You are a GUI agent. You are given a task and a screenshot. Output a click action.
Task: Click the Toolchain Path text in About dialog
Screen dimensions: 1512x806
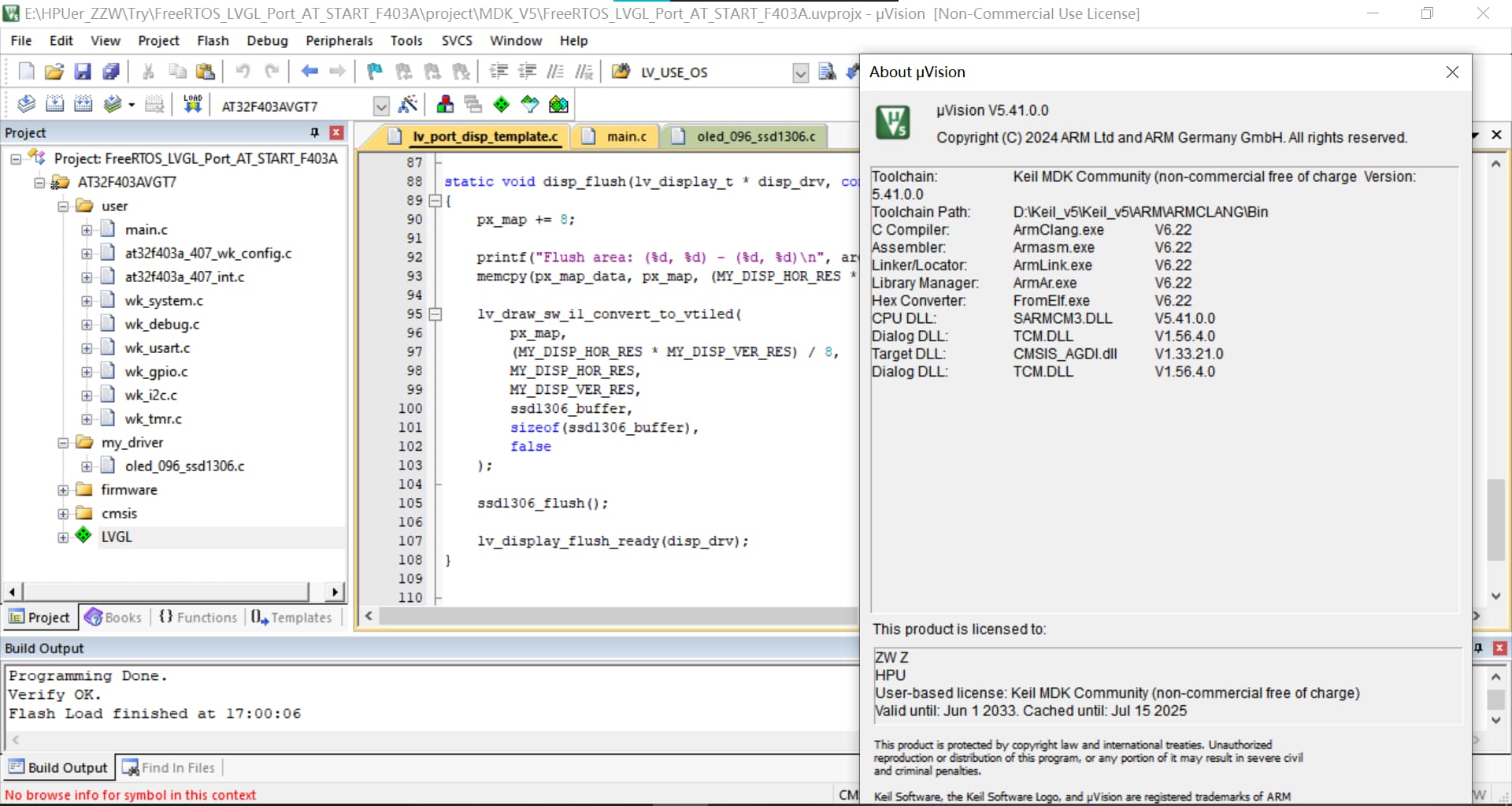click(921, 212)
